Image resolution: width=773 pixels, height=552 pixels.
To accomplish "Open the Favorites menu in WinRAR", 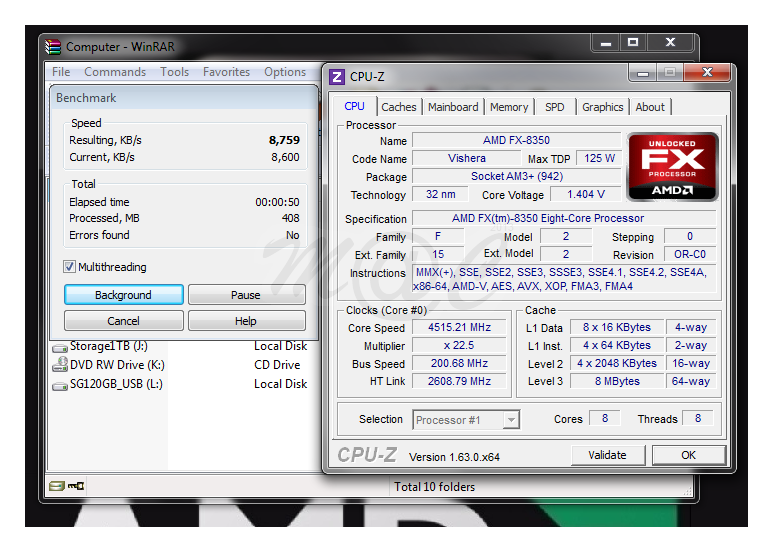I will 226,72.
